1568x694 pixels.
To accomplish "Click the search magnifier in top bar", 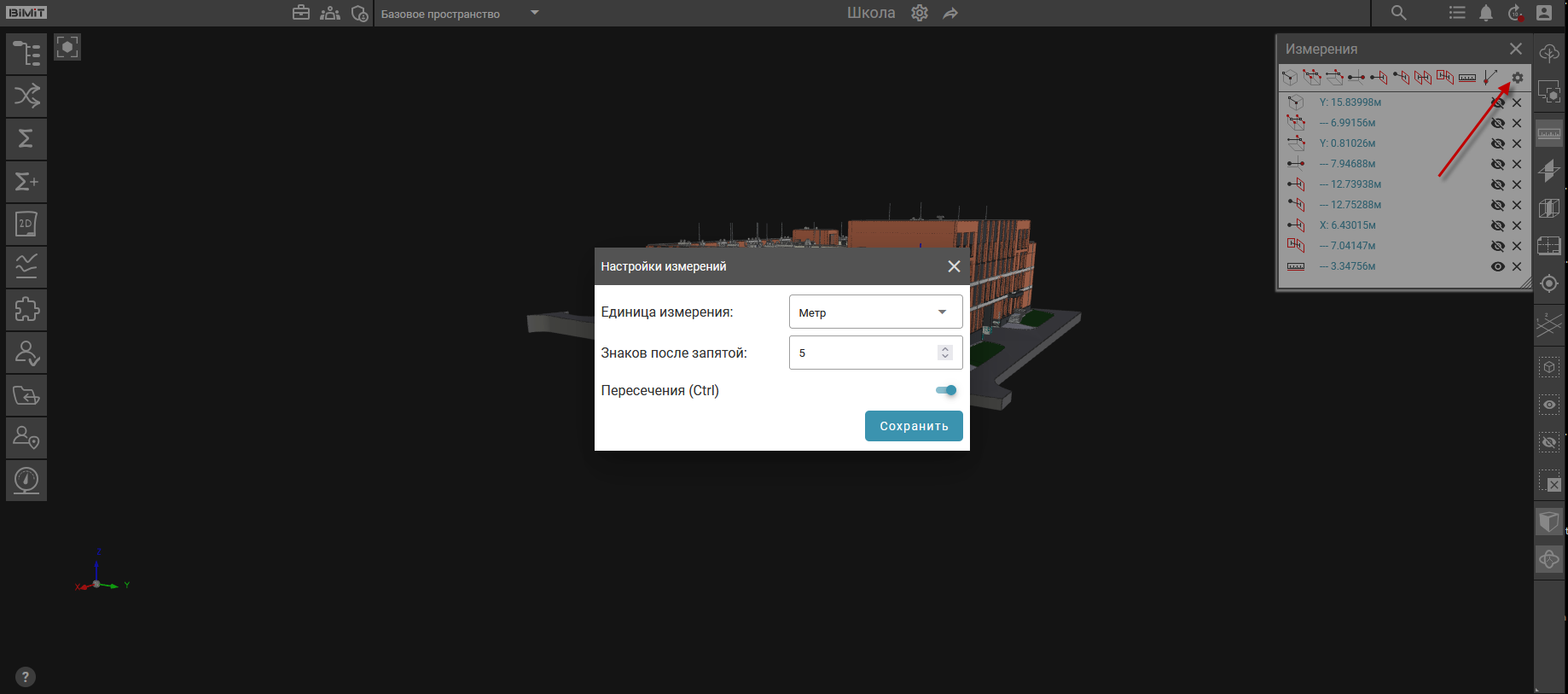I will pos(1398,13).
